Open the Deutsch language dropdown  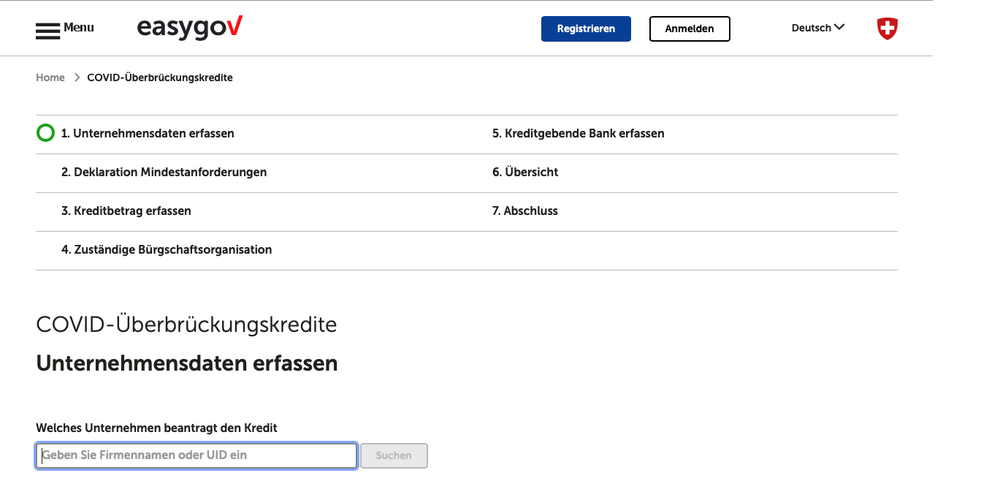tap(818, 27)
